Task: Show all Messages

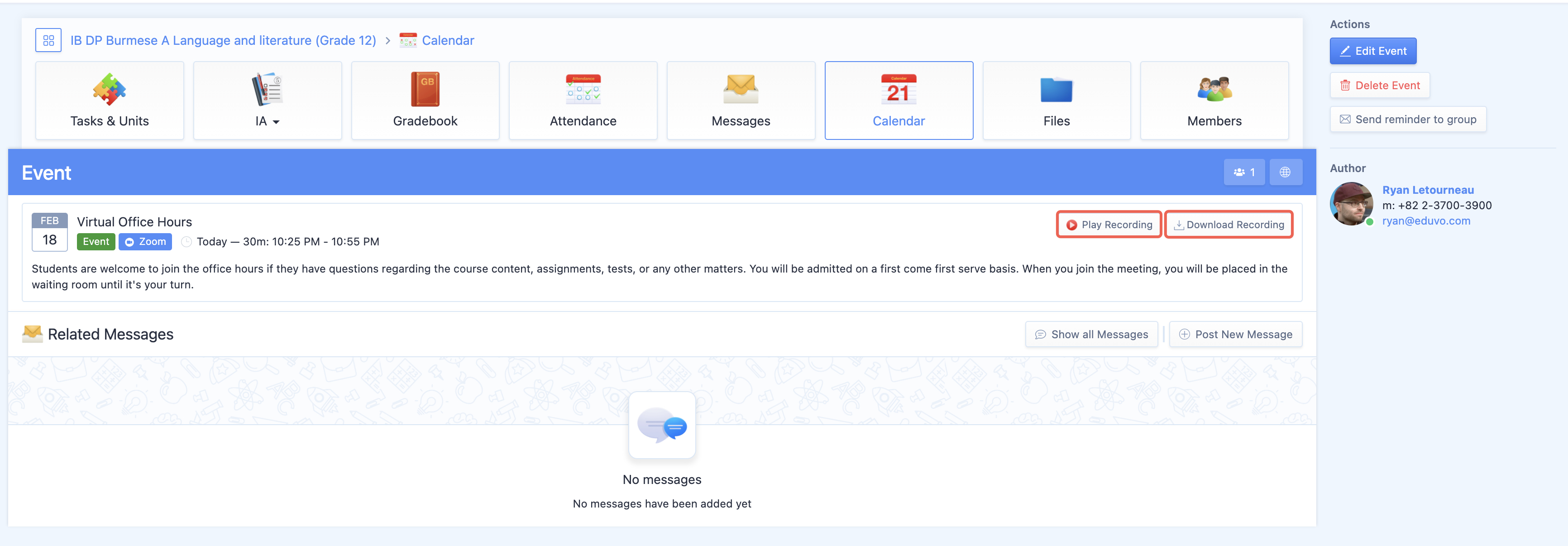Action: click(1091, 334)
